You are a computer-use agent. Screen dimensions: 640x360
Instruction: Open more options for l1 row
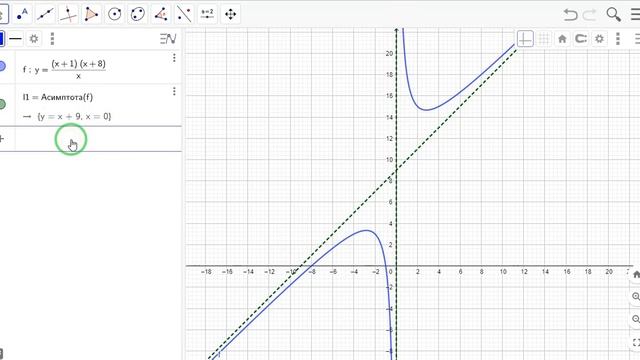point(174,91)
